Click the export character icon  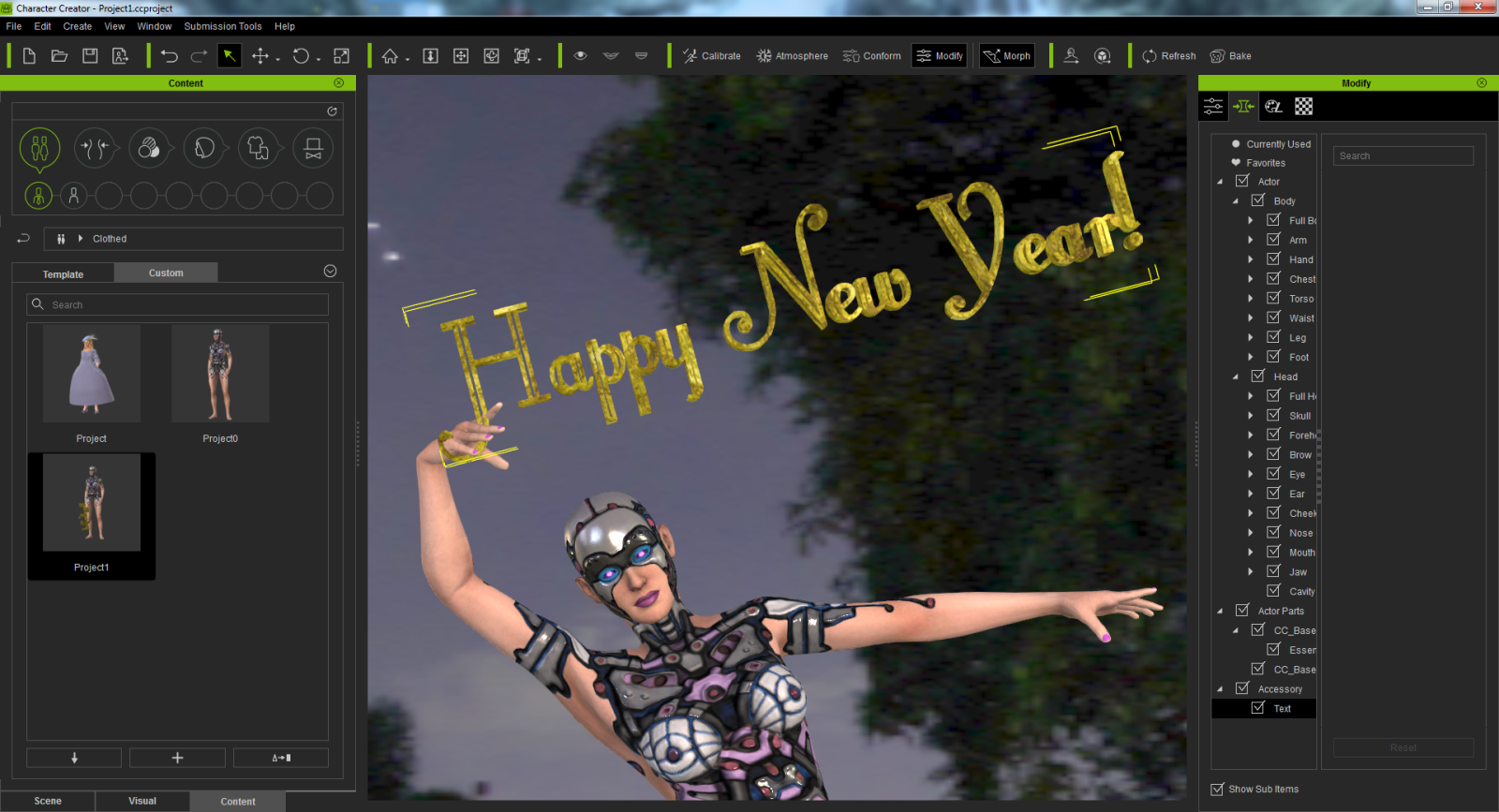(x=120, y=56)
